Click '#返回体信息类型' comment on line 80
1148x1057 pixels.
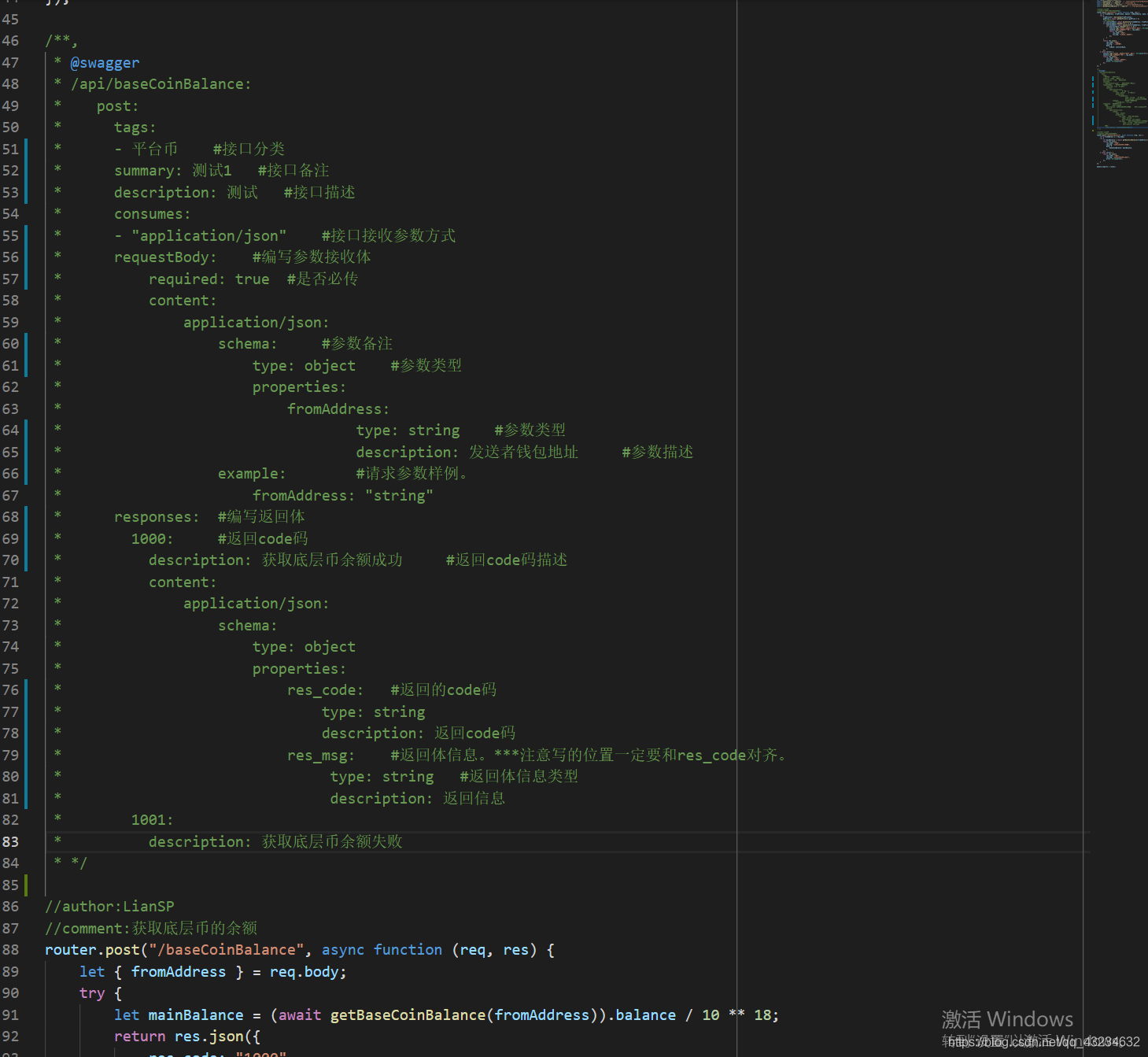pyautogui.click(x=519, y=777)
